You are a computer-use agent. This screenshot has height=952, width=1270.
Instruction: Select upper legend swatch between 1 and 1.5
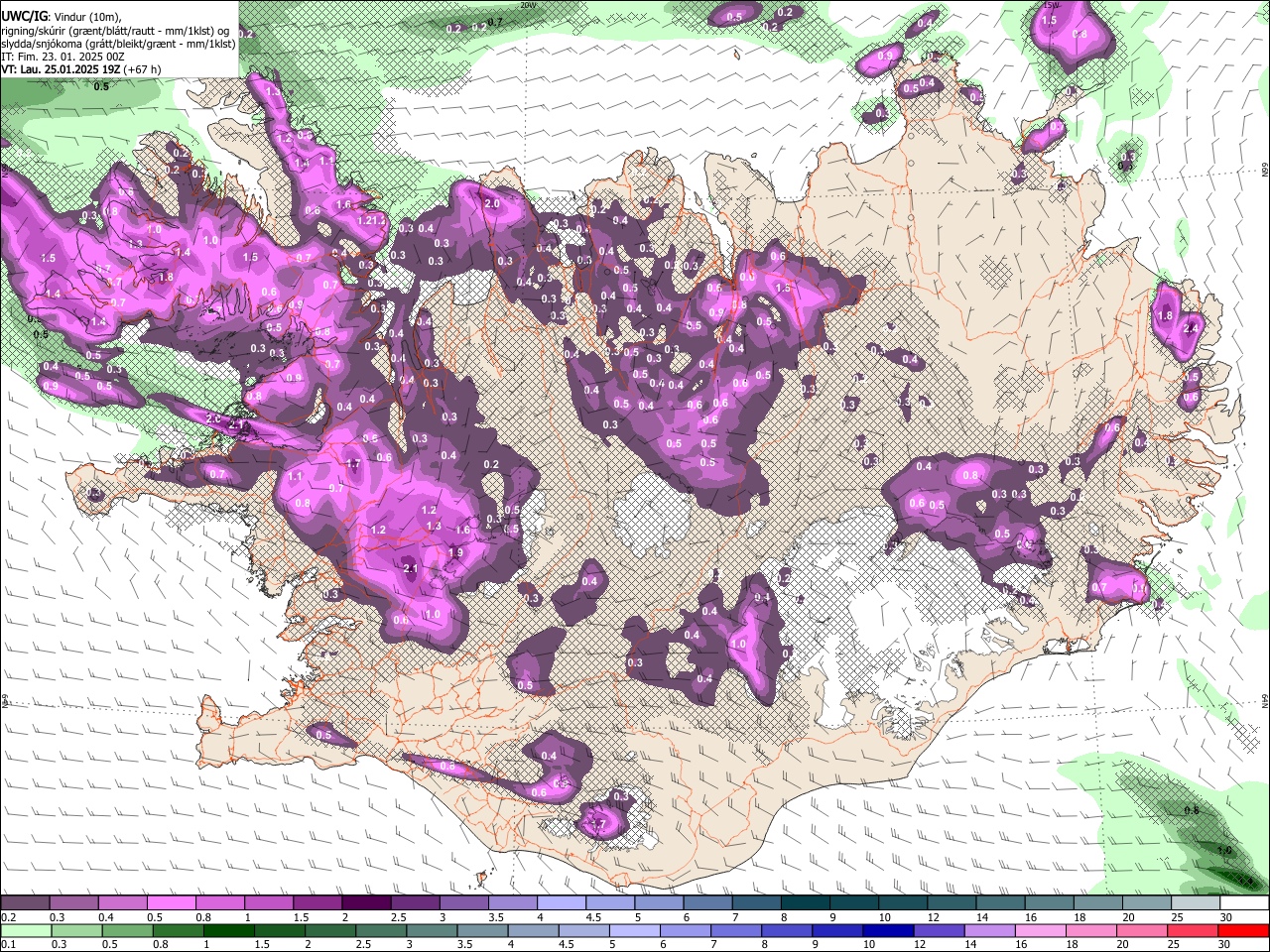(269, 903)
